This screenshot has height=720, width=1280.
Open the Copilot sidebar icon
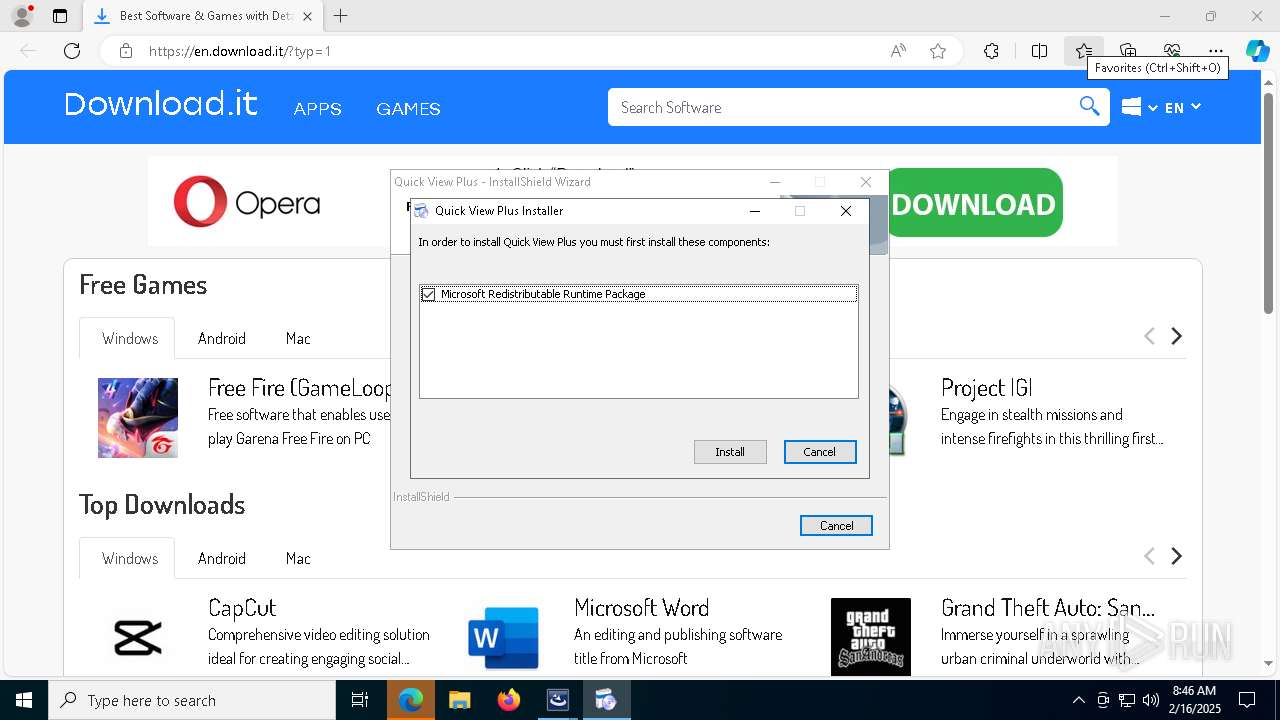(1258, 51)
